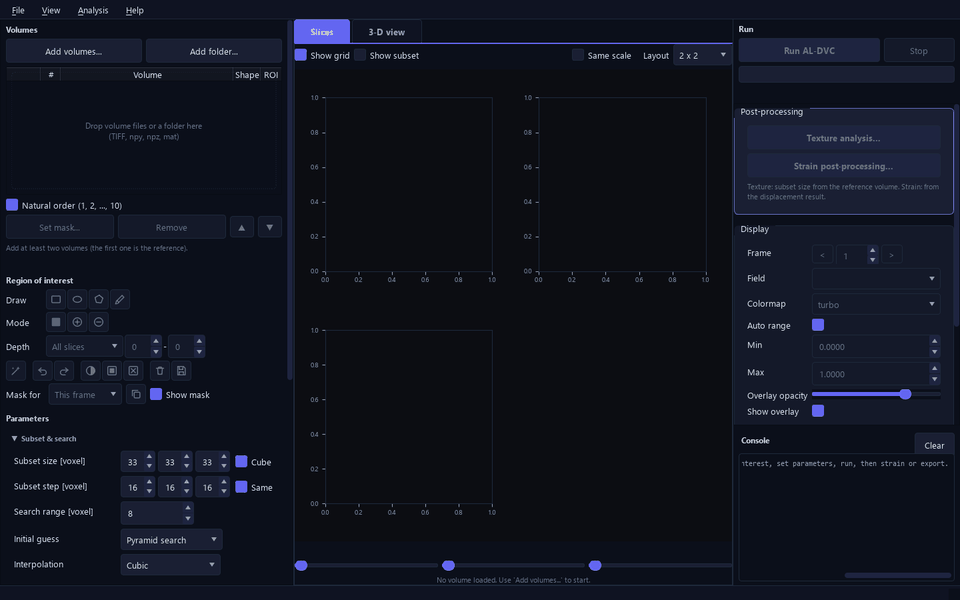Viewport: 960px width, 600px height.
Task: Clear the console output
Action: click(934, 445)
